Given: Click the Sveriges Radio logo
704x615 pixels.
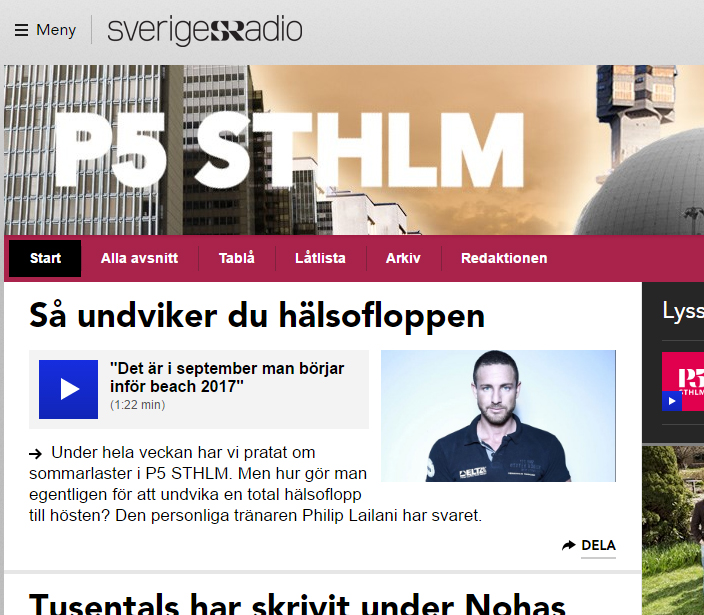Looking at the screenshot, I should (205, 30).
